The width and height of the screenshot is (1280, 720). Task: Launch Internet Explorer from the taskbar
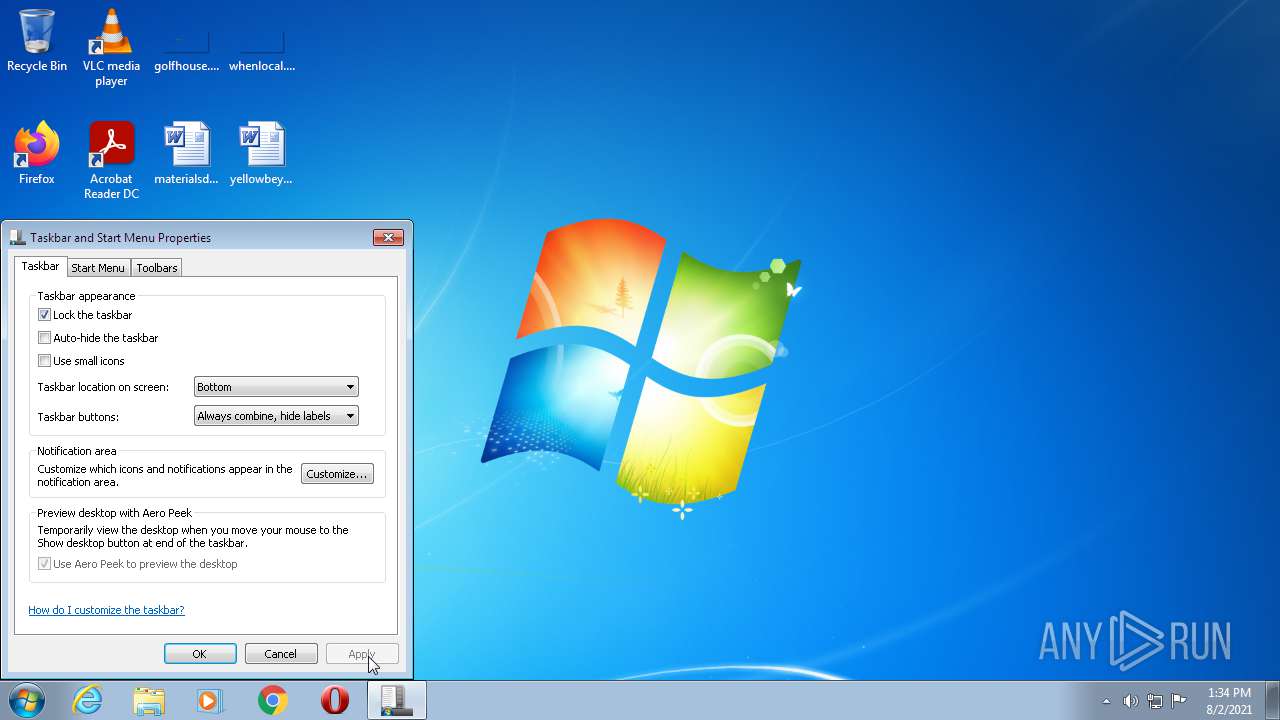pyautogui.click(x=88, y=700)
